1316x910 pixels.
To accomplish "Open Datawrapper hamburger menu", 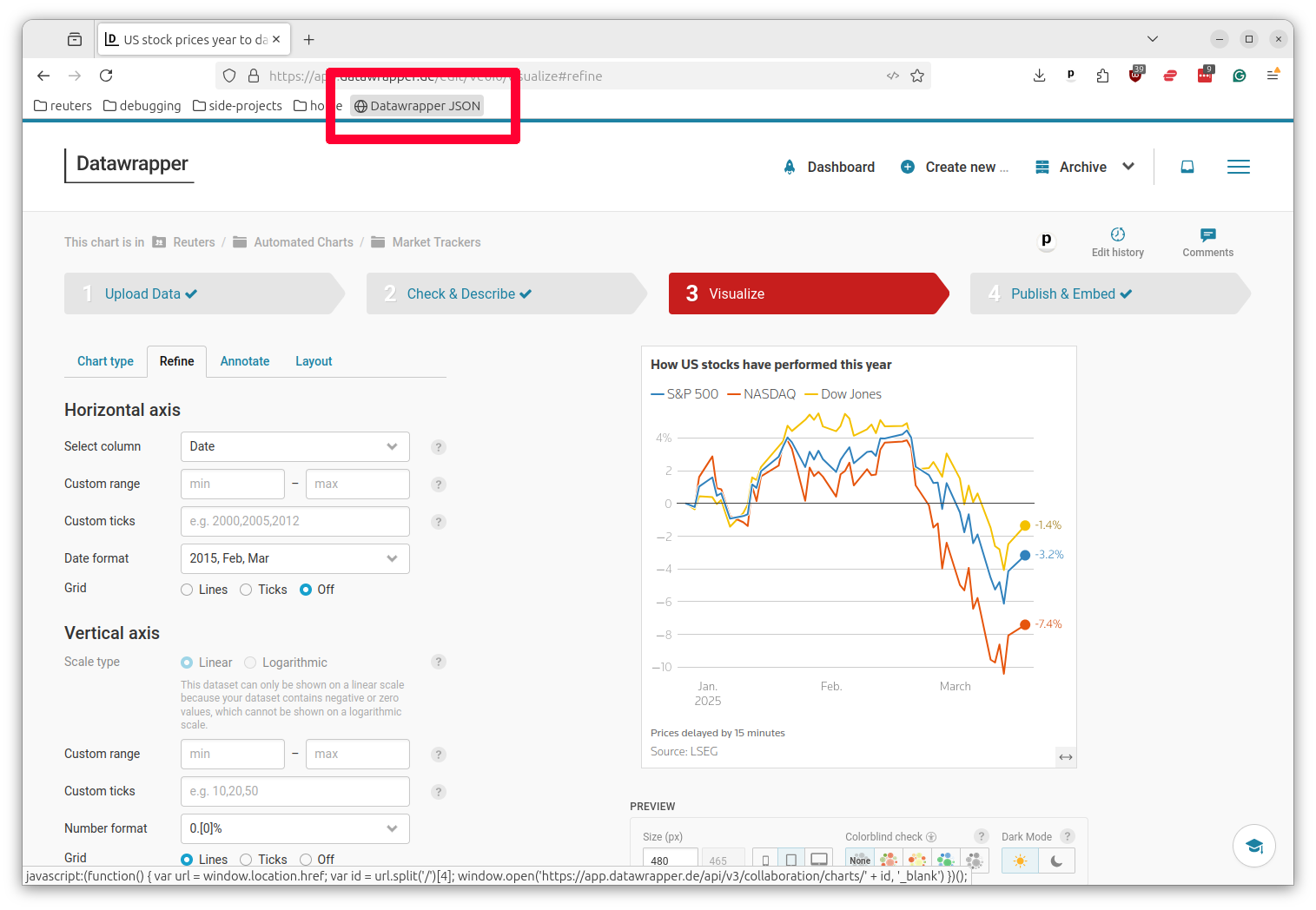I will point(1239,167).
